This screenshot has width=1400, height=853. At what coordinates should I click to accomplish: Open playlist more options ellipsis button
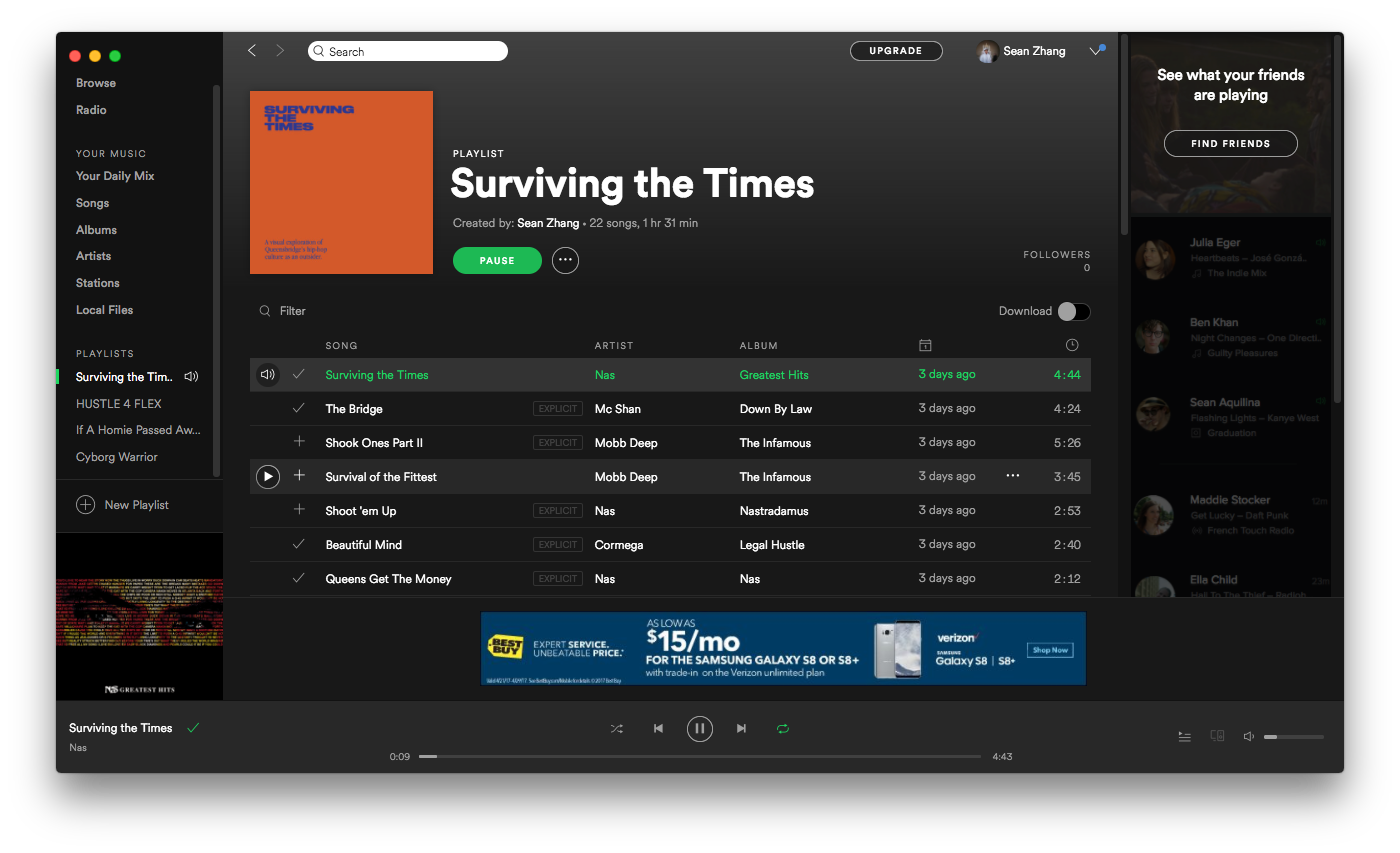tap(565, 261)
